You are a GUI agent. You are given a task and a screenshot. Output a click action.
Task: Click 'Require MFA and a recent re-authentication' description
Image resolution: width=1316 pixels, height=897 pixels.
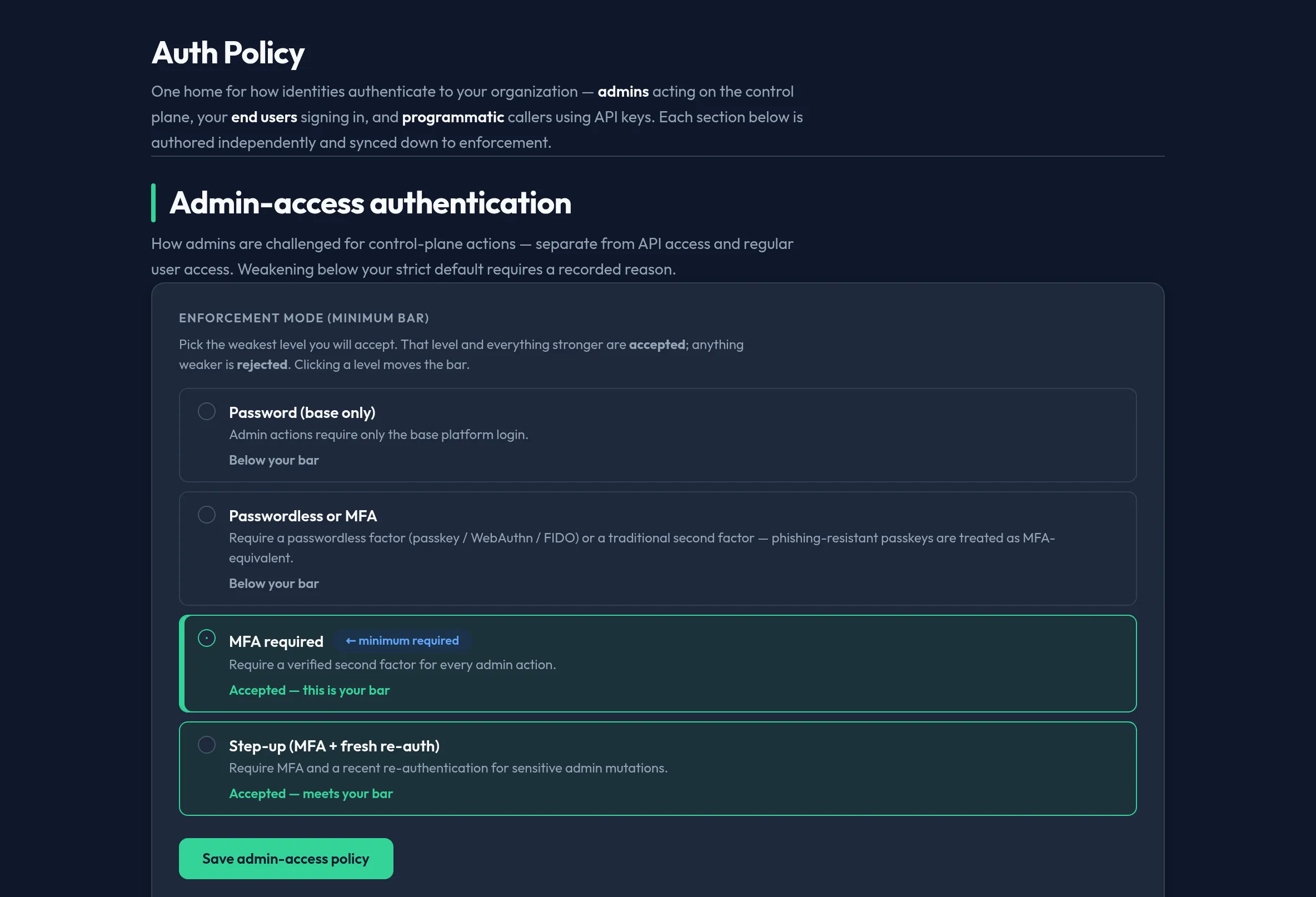[x=448, y=768]
